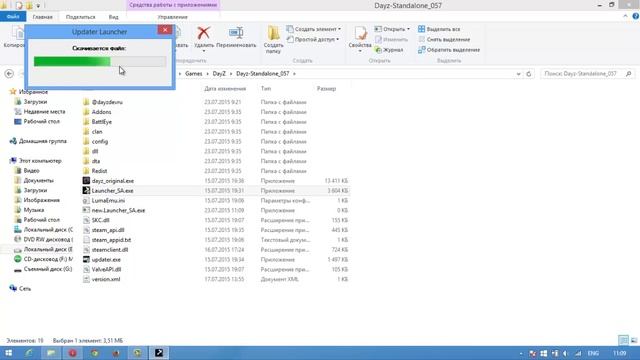Select the Redist folder
Screen dimensions: 640x360
coord(99,171)
